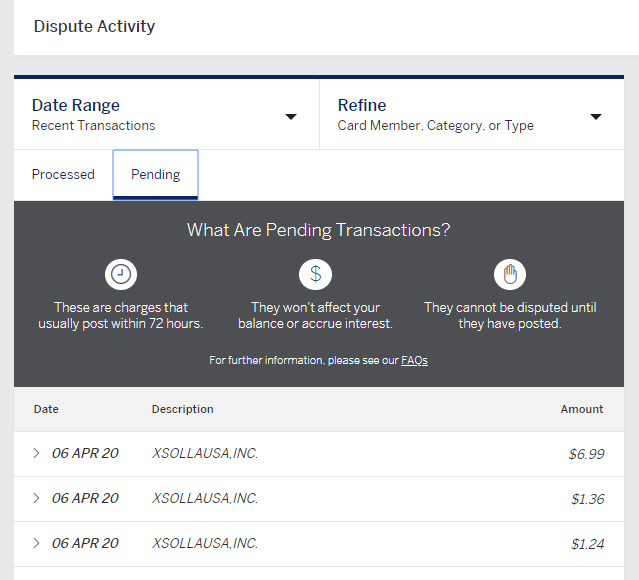Click the $6.99 amount

click(586, 454)
